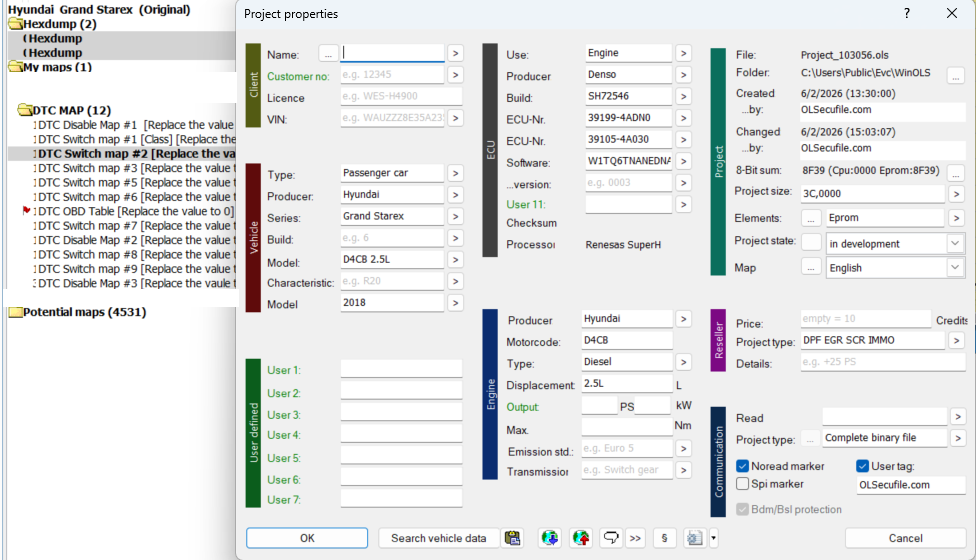
Task: Click the ellipsis button next to client Name
Action: pyautogui.click(x=328, y=54)
